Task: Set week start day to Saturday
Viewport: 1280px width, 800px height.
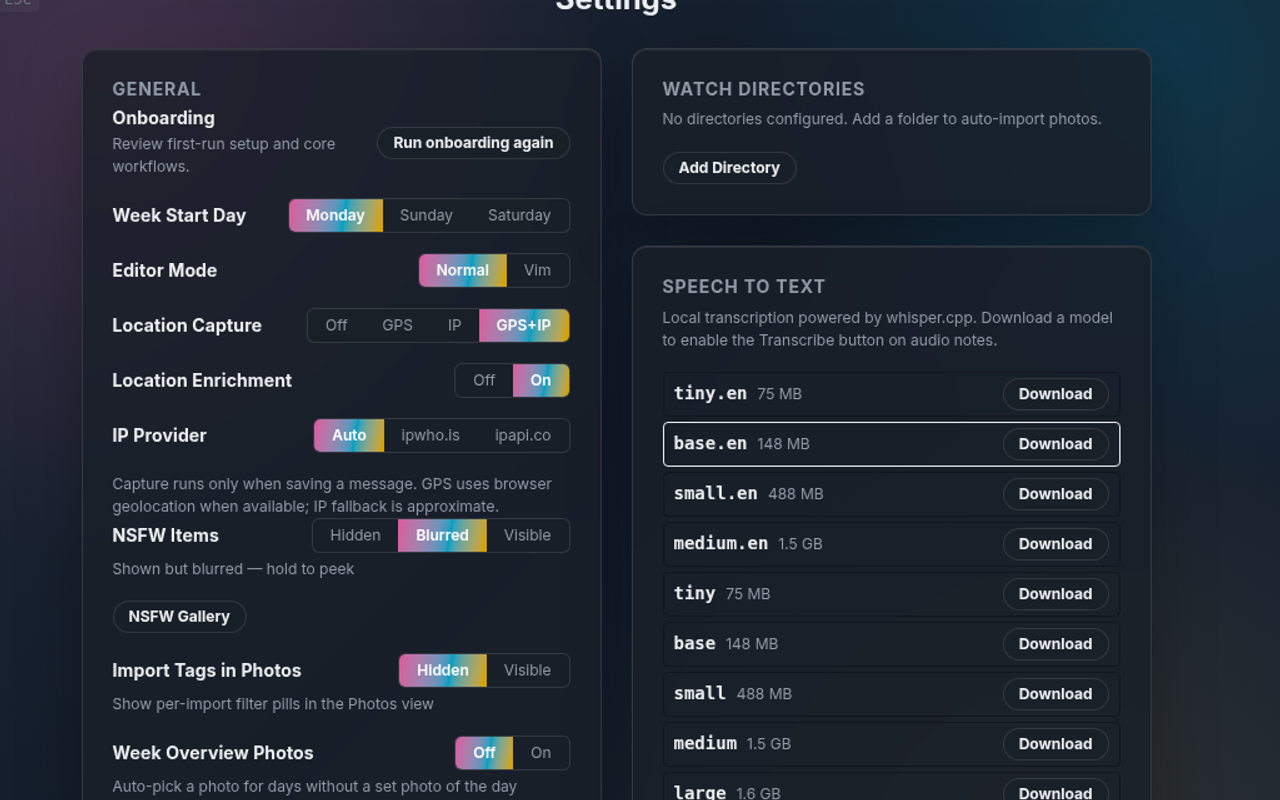Action: [x=519, y=215]
